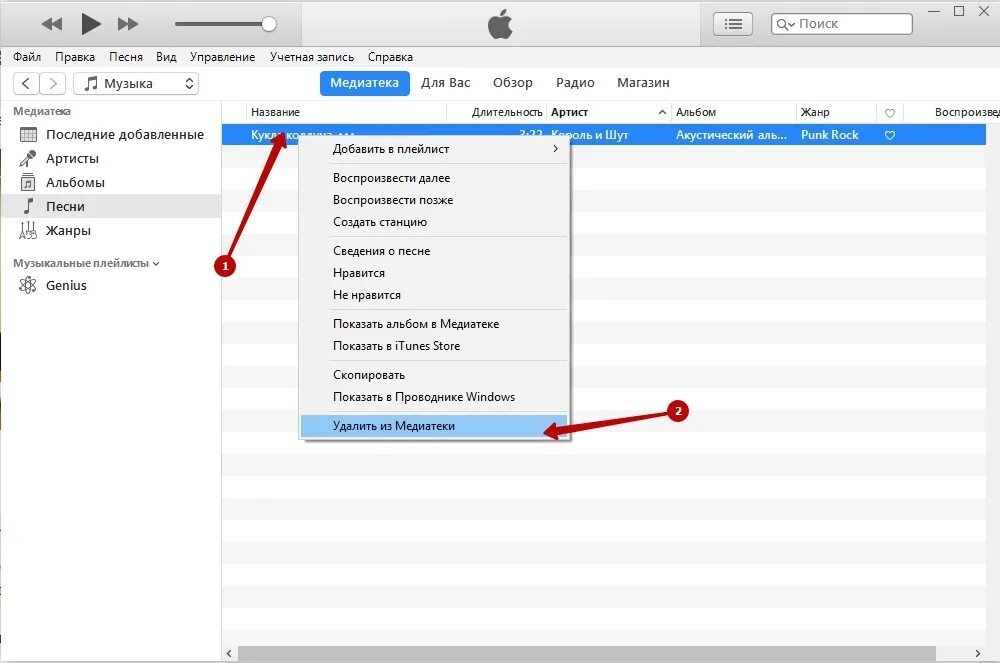Click the Punk Rock genre cell
The width and height of the screenshot is (1000, 663).
point(830,135)
